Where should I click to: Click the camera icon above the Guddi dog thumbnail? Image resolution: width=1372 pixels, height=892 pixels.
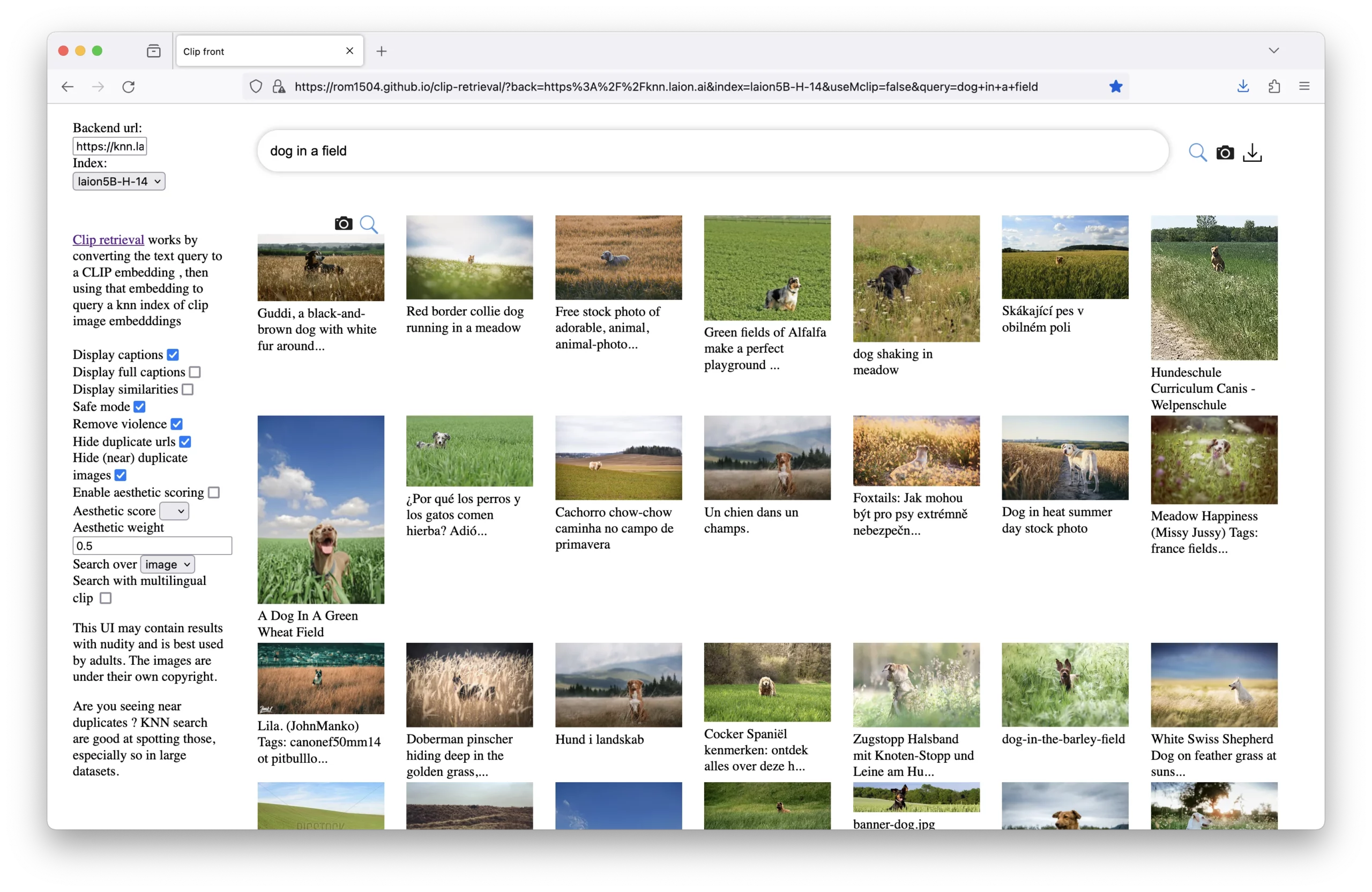point(344,223)
